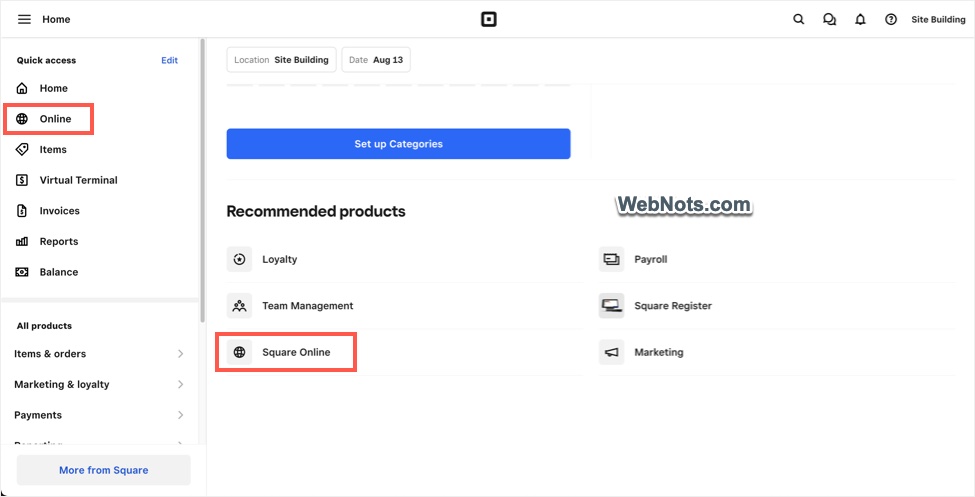
Task: Click the search magnifier icon
Action: click(x=798, y=19)
